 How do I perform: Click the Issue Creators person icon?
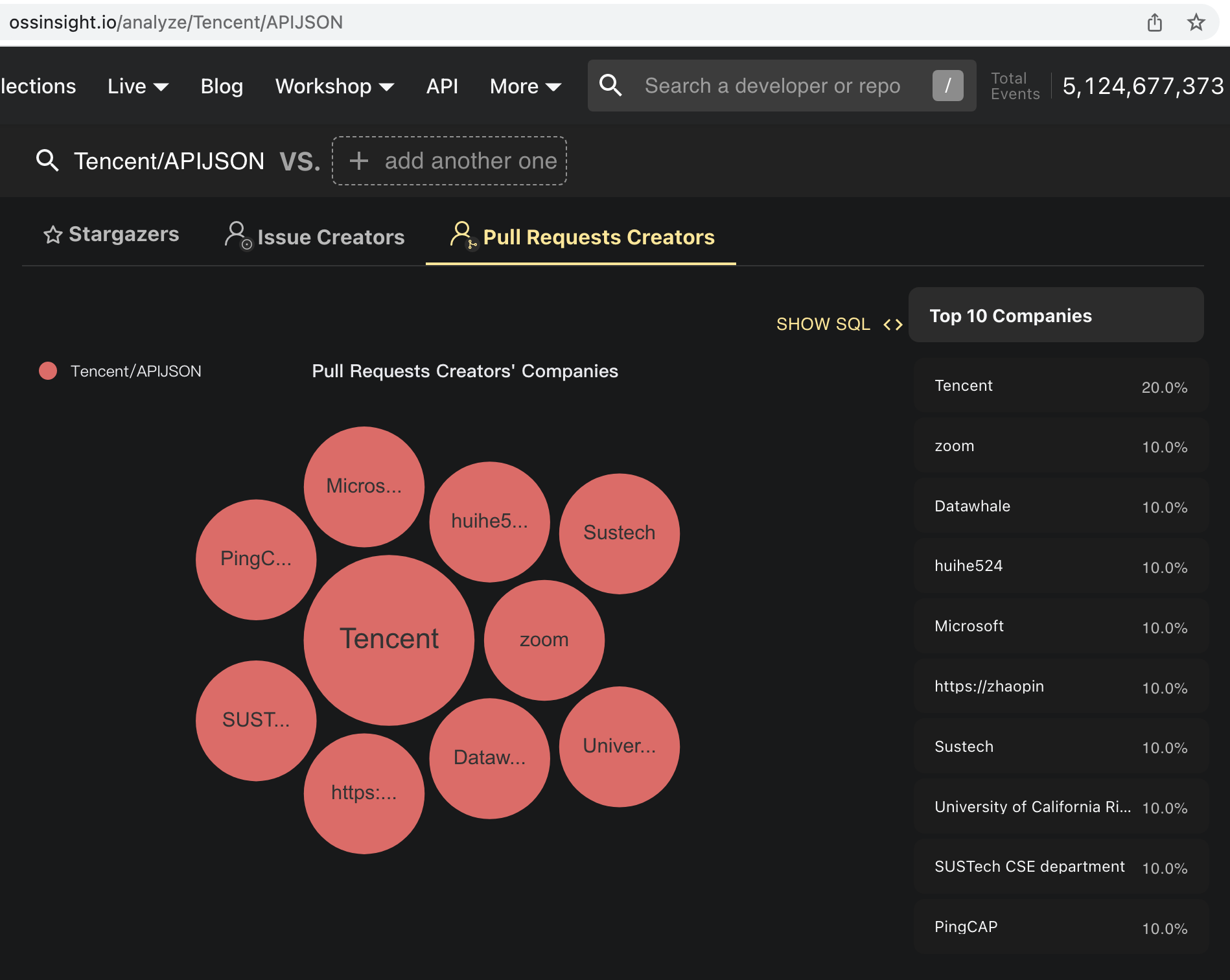click(238, 235)
